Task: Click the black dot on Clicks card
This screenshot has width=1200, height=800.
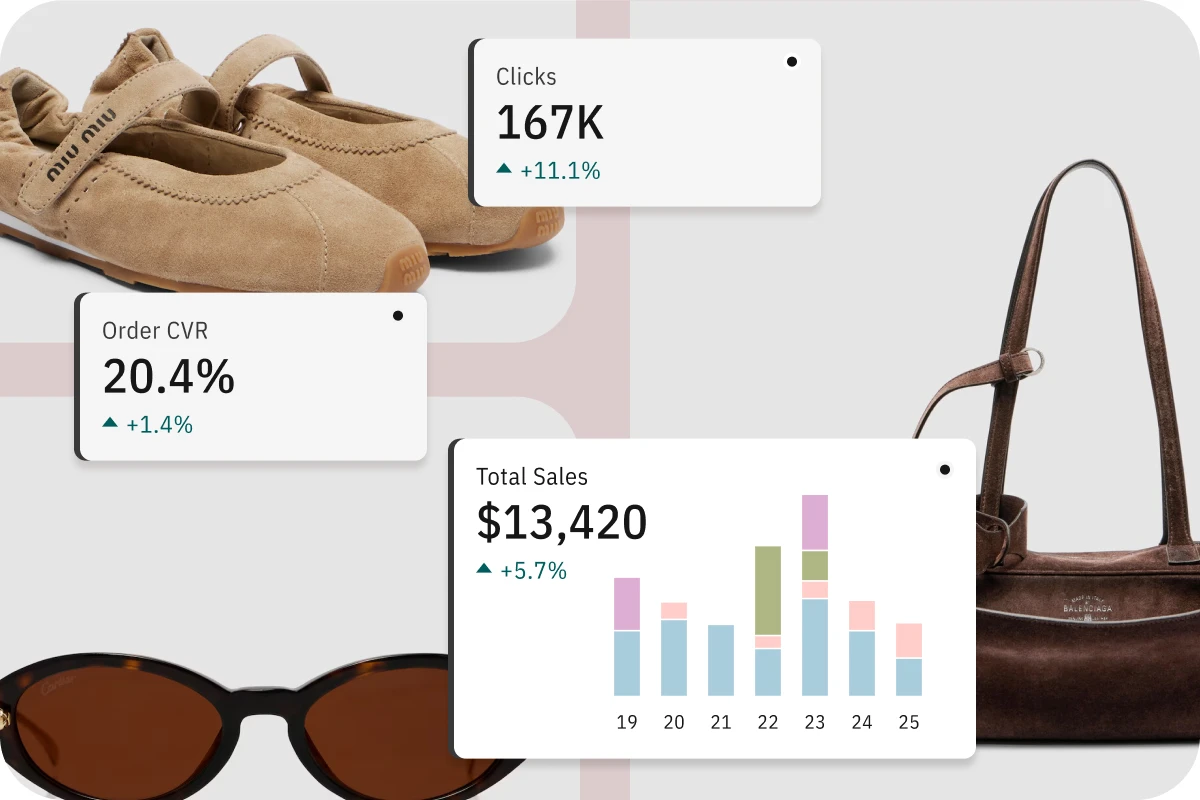Action: pos(792,62)
